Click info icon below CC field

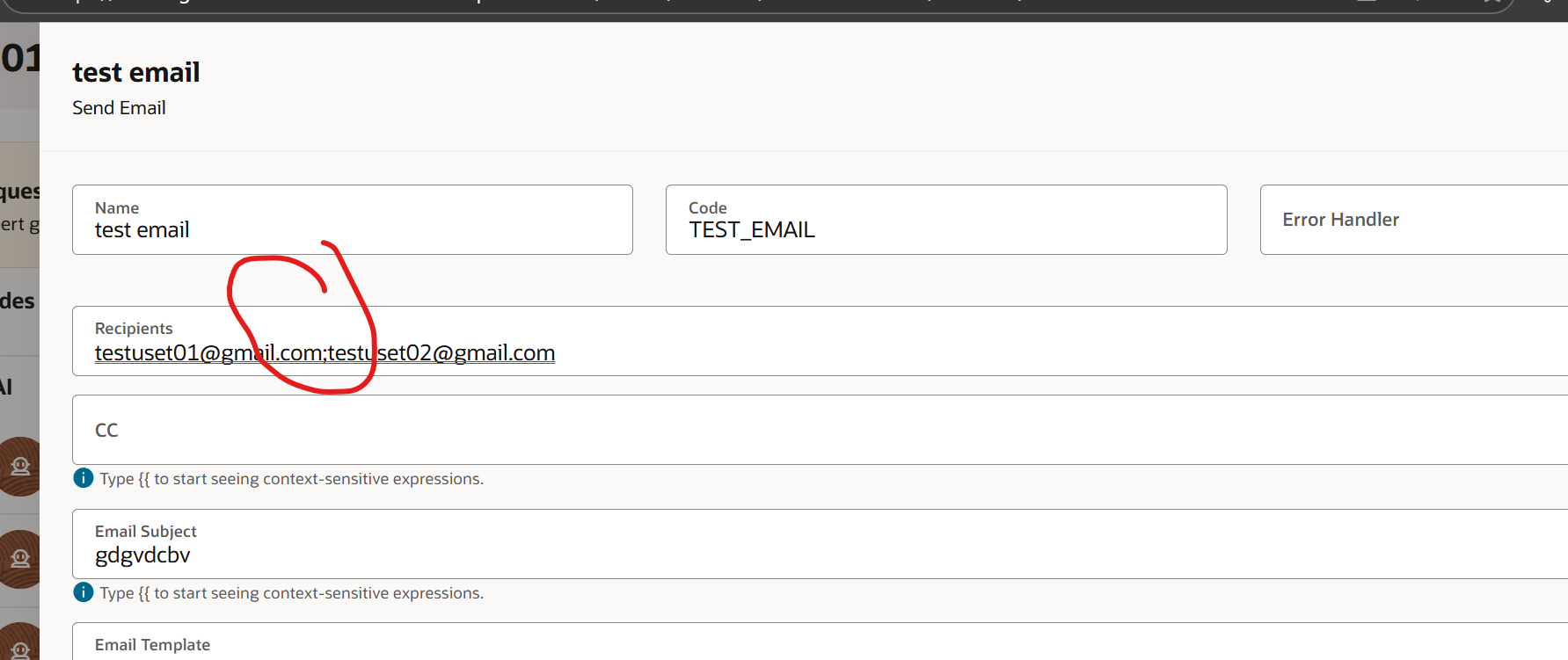pos(84,478)
